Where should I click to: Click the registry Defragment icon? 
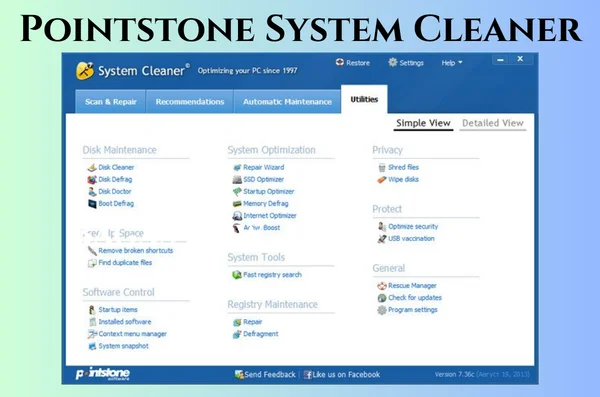237,335
